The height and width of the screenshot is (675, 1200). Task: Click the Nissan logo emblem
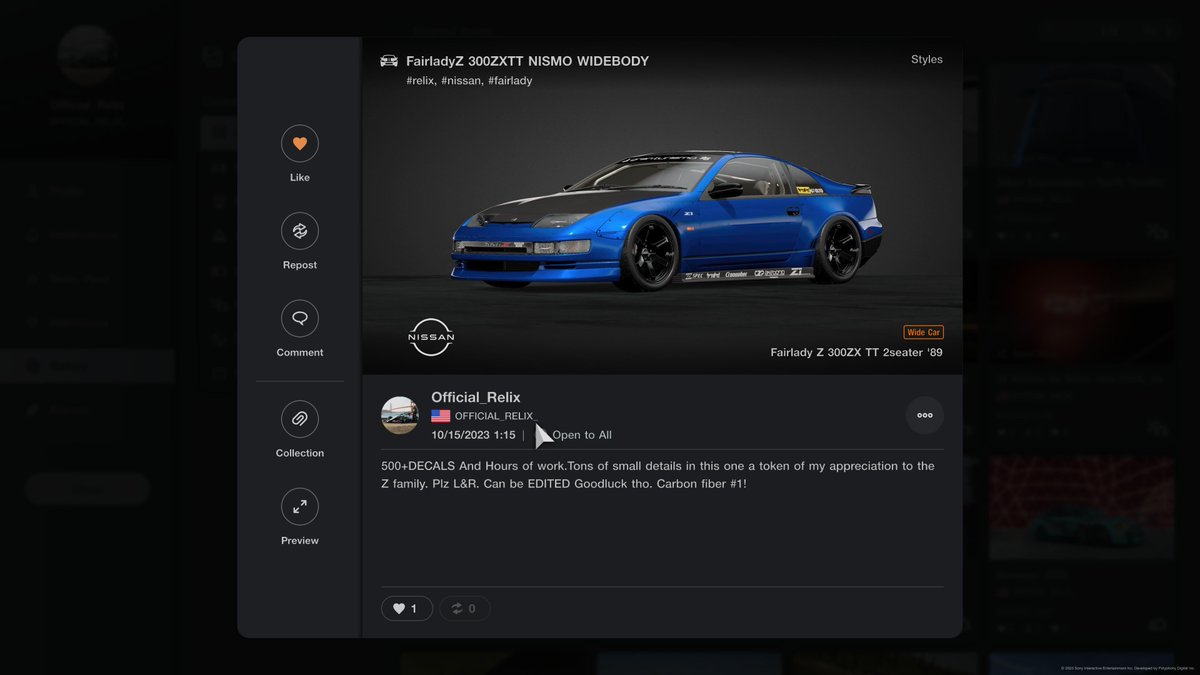tap(431, 338)
